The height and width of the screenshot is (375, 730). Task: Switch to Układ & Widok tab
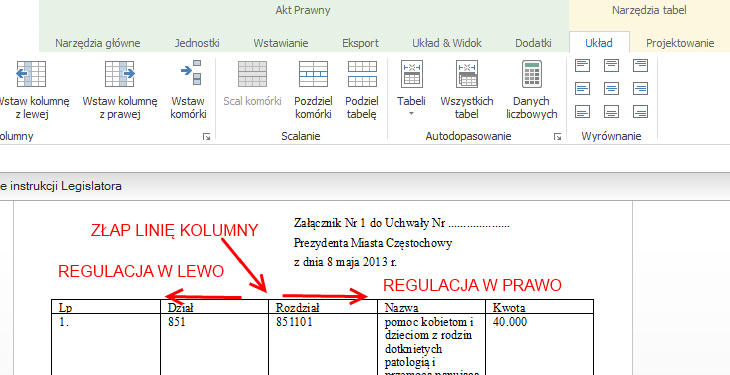pos(447,43)
